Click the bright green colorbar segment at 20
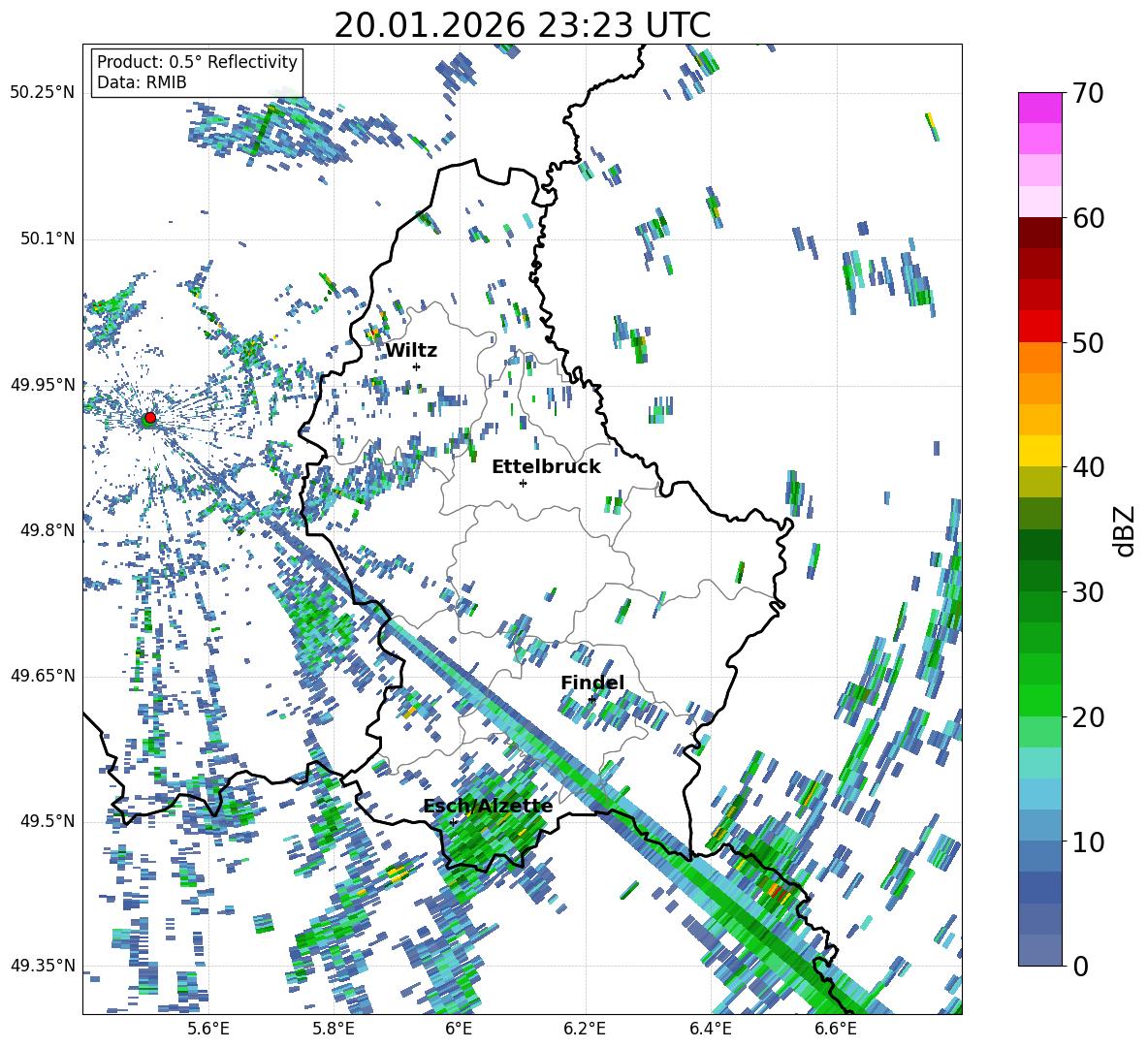This screenshot has width=1148, height=1048. (x=1039, y=700)
